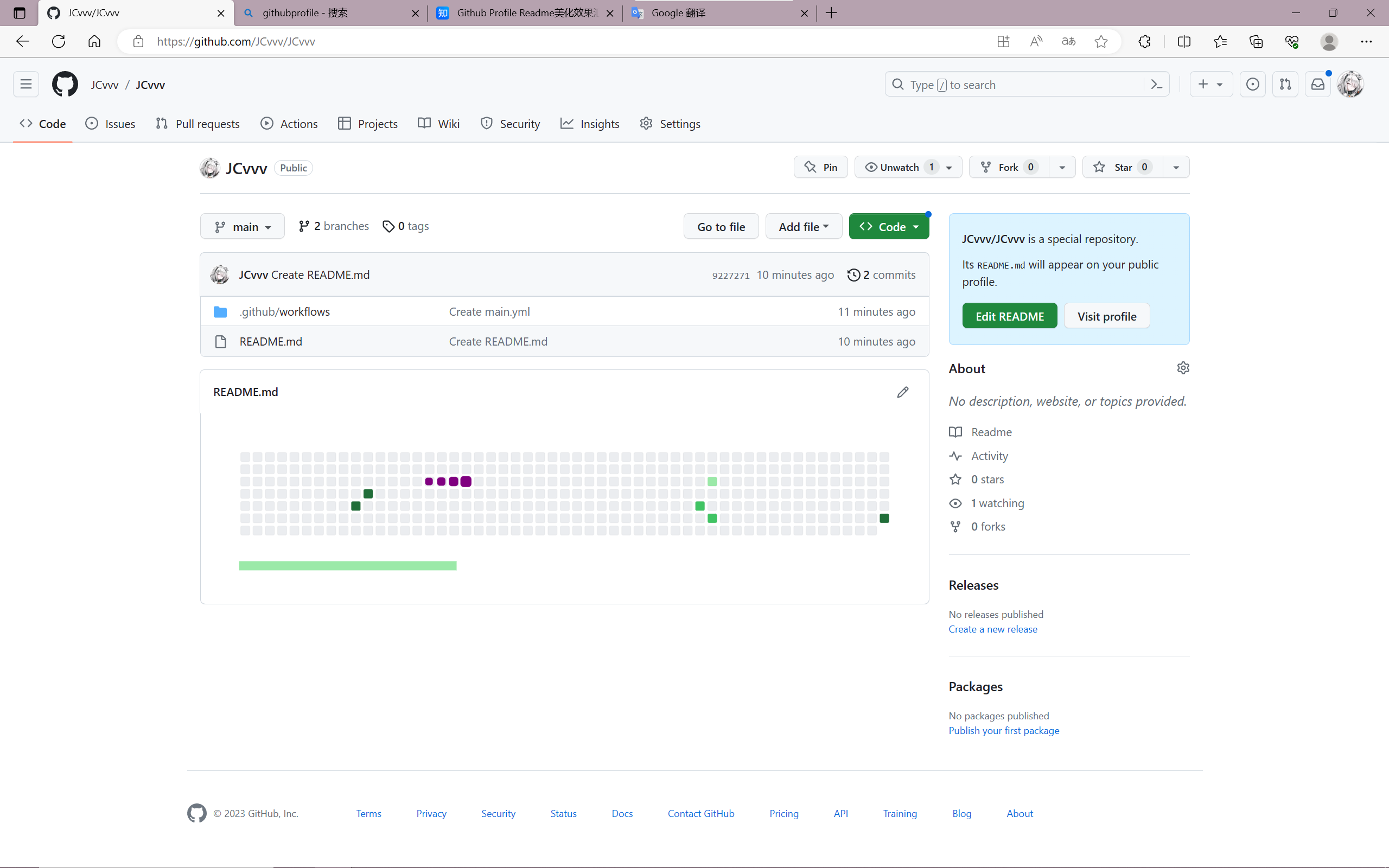Add page to favorites with the star icon
The height and width of the screenshot is (868, 1389).
[x=1101, y=41]
